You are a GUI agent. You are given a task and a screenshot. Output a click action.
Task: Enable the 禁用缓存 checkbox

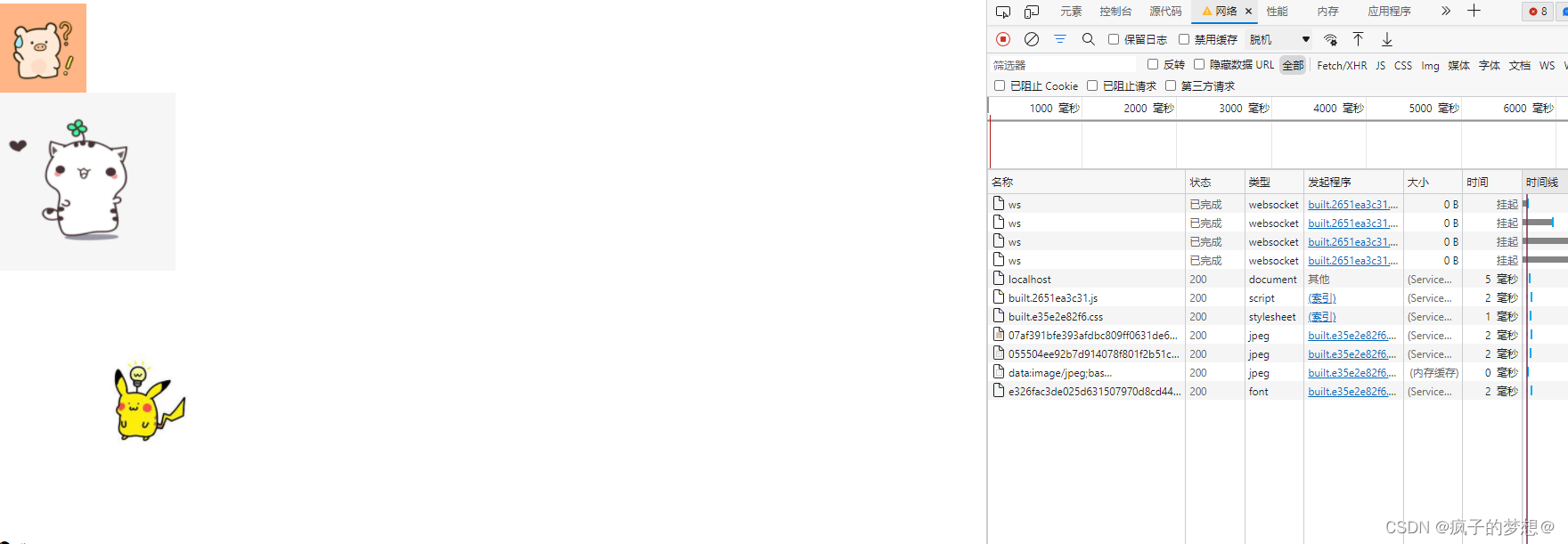tap(1184, 39)
